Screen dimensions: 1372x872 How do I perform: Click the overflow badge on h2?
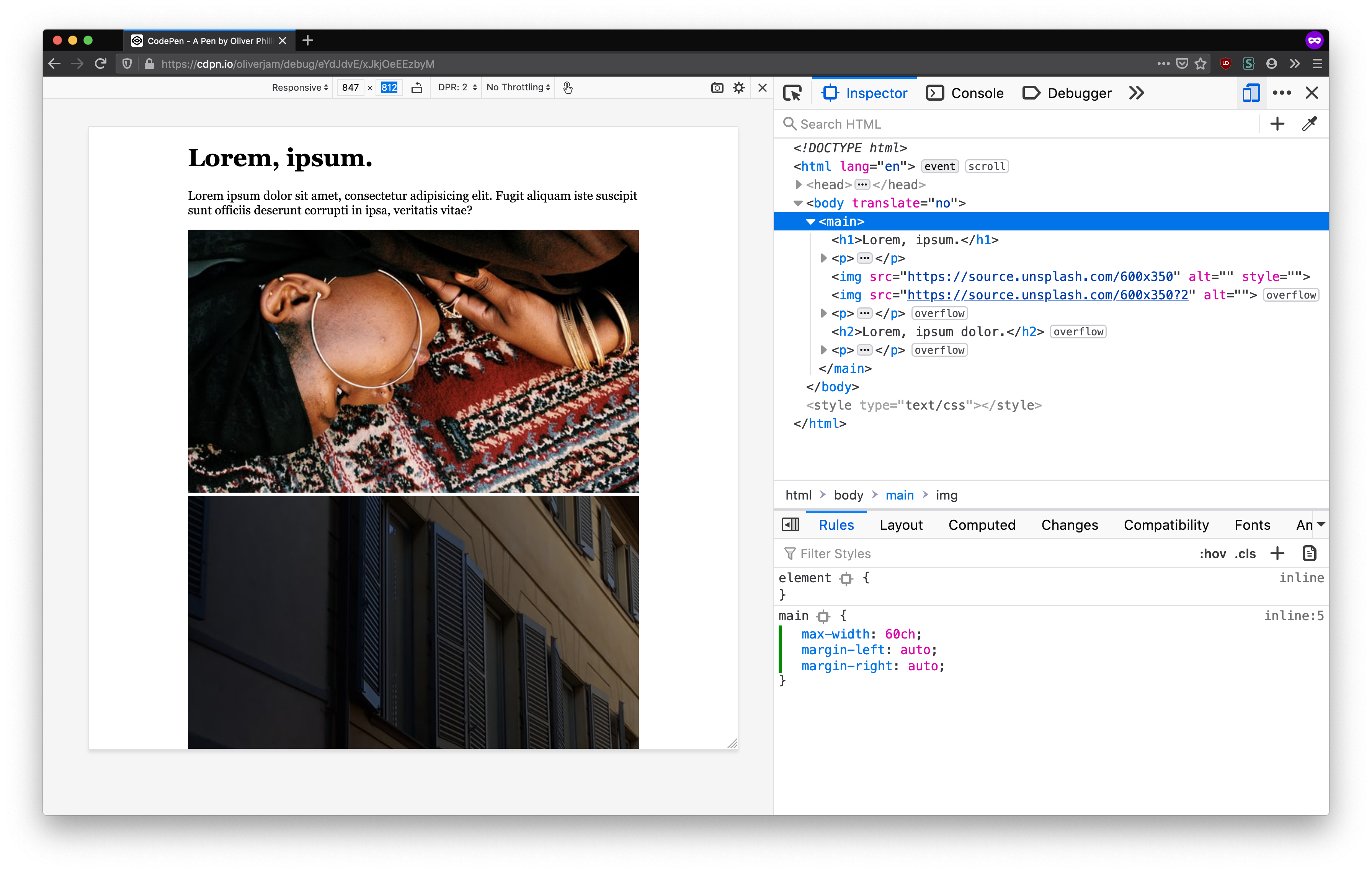1078,332
